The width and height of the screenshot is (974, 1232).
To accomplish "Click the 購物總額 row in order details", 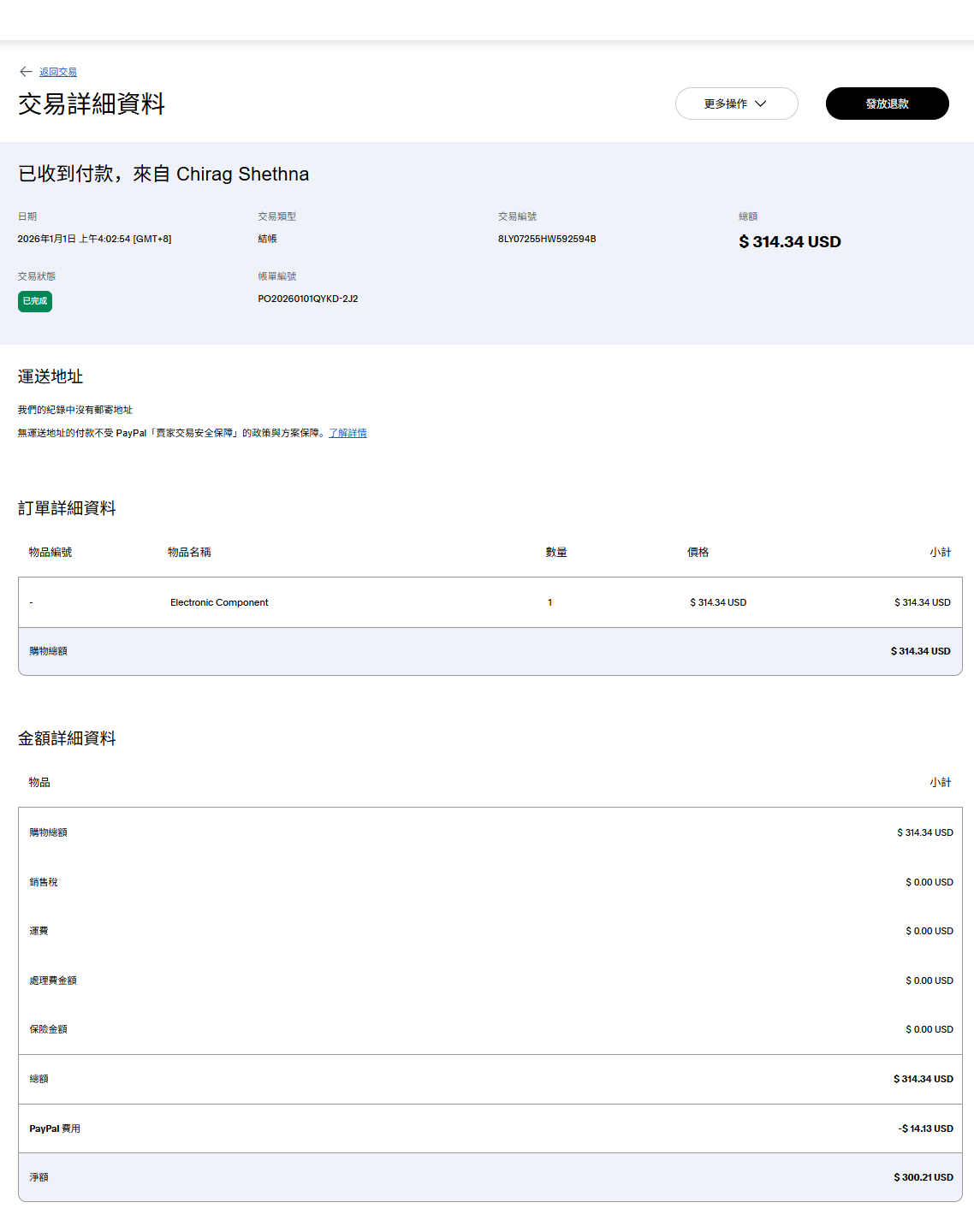I will 49,652.
